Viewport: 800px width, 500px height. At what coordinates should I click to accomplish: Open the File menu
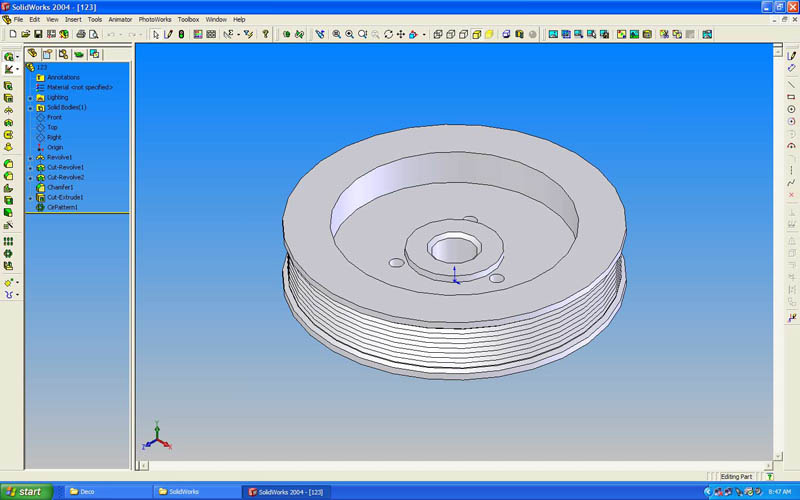[18, 19]
